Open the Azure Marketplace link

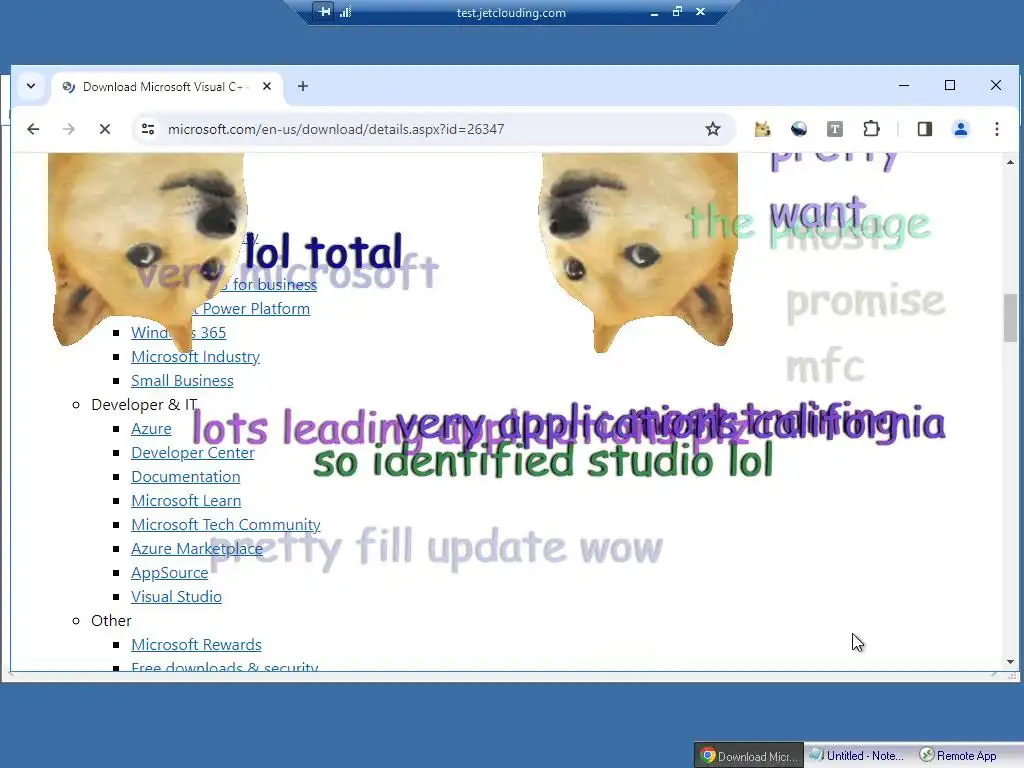(197, 549)
